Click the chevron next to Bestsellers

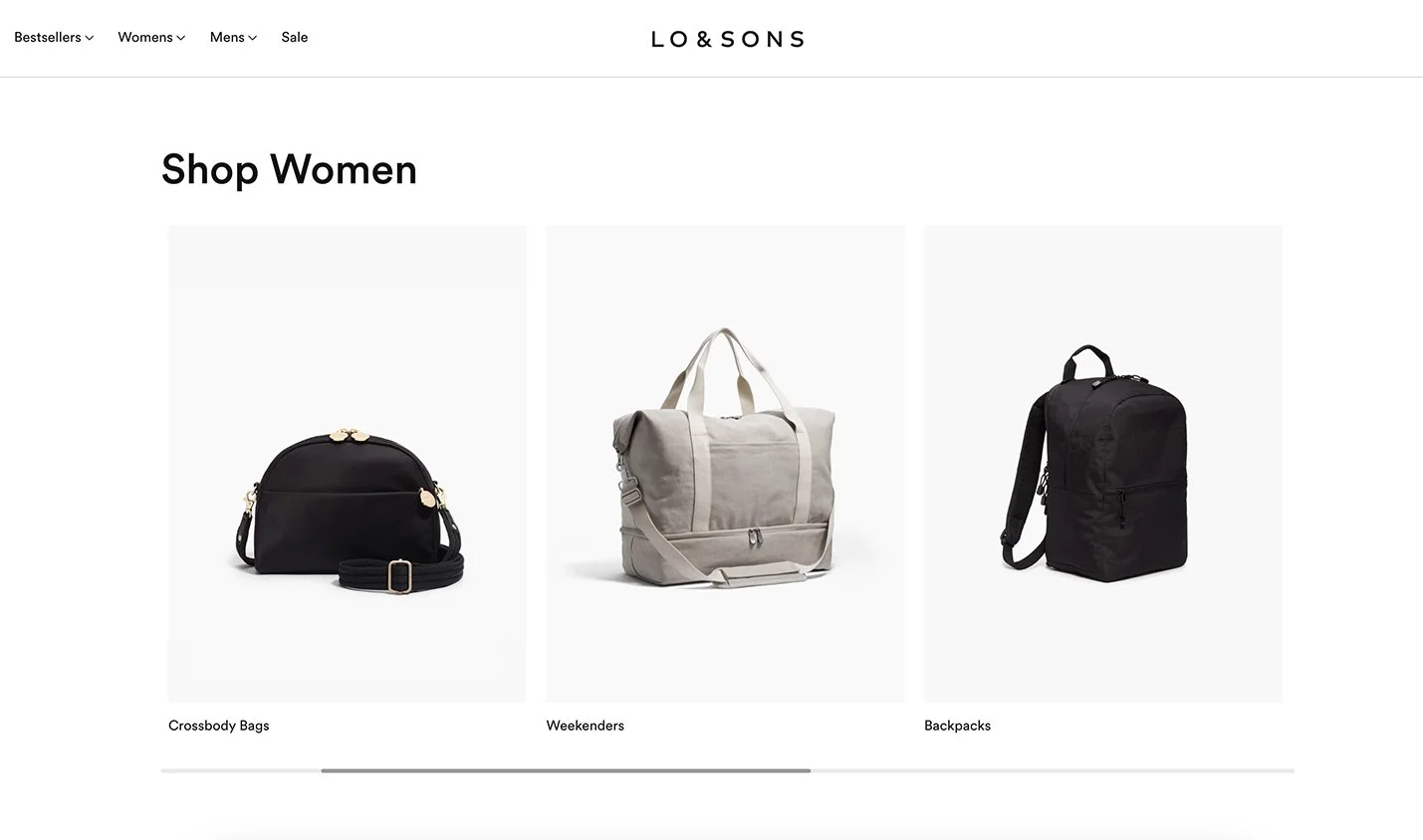click(x=90, y=38)
